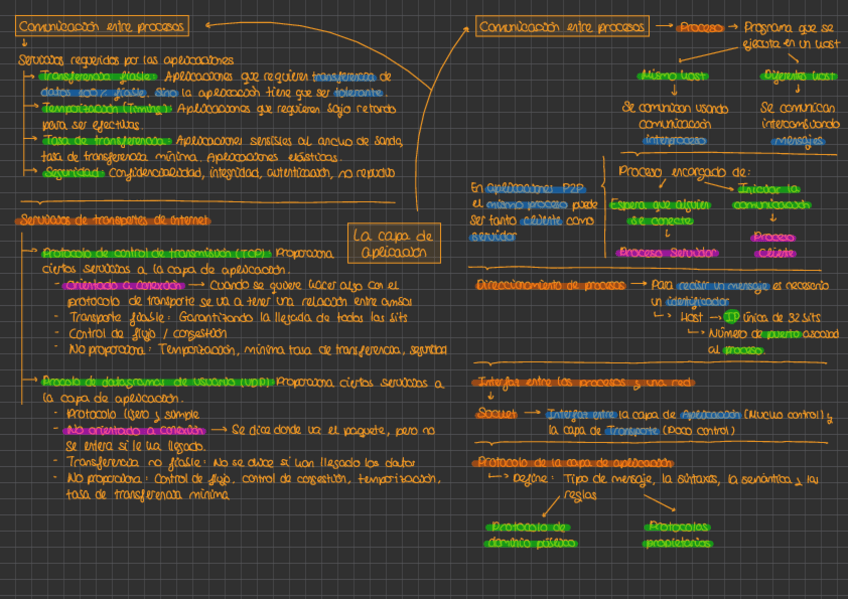Select the line "Transporte fiable"
The image size is (848, 599).
click(x=117, y=317)
